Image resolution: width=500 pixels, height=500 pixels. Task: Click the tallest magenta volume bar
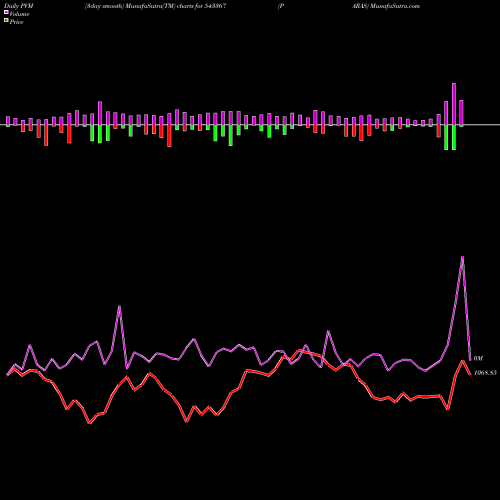pyautogui.click(x=454, y=104)
